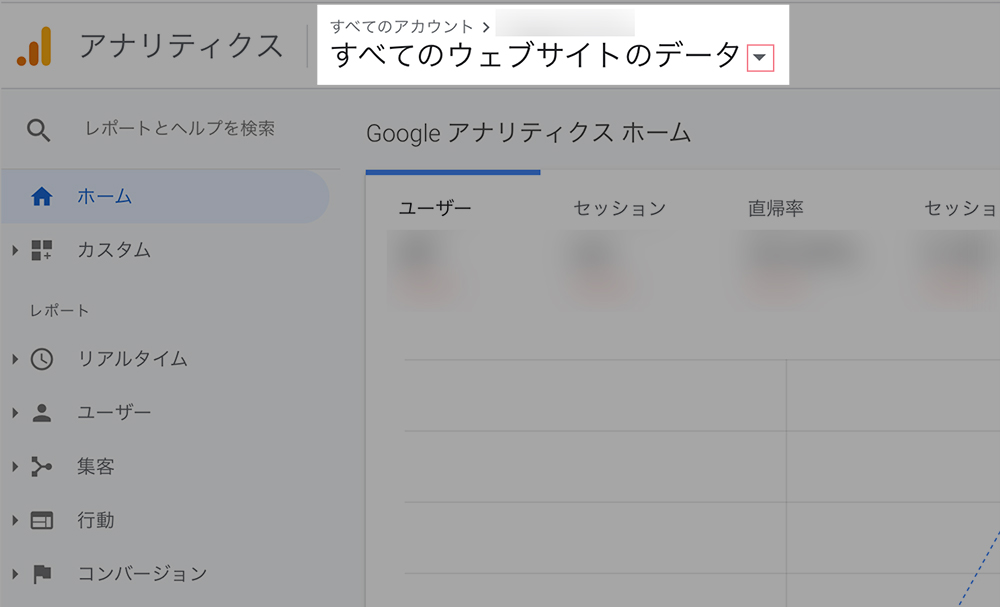The height and width of the screenshot is (607, 1000).
Task: Click the アナリティクス product name
Action: coord(181,47)
